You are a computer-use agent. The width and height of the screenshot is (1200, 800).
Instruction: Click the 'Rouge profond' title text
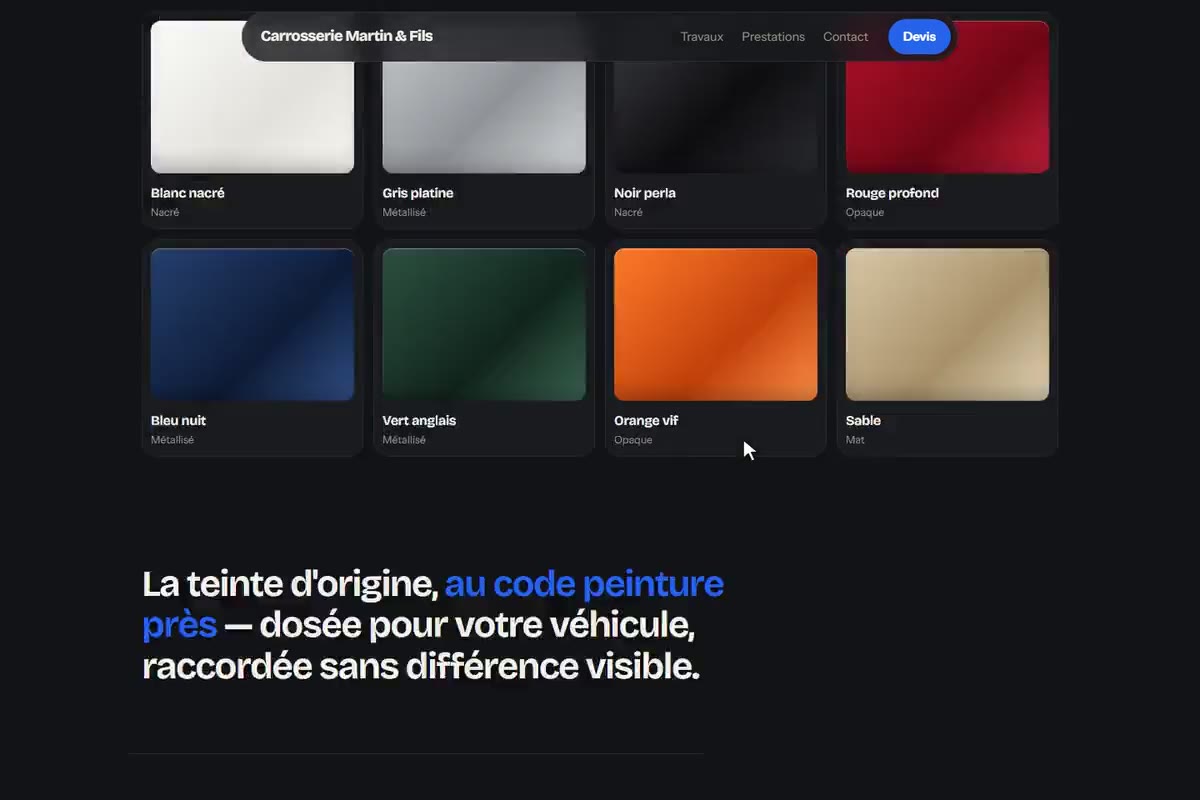pyautogui.click(x=892, y=193)
